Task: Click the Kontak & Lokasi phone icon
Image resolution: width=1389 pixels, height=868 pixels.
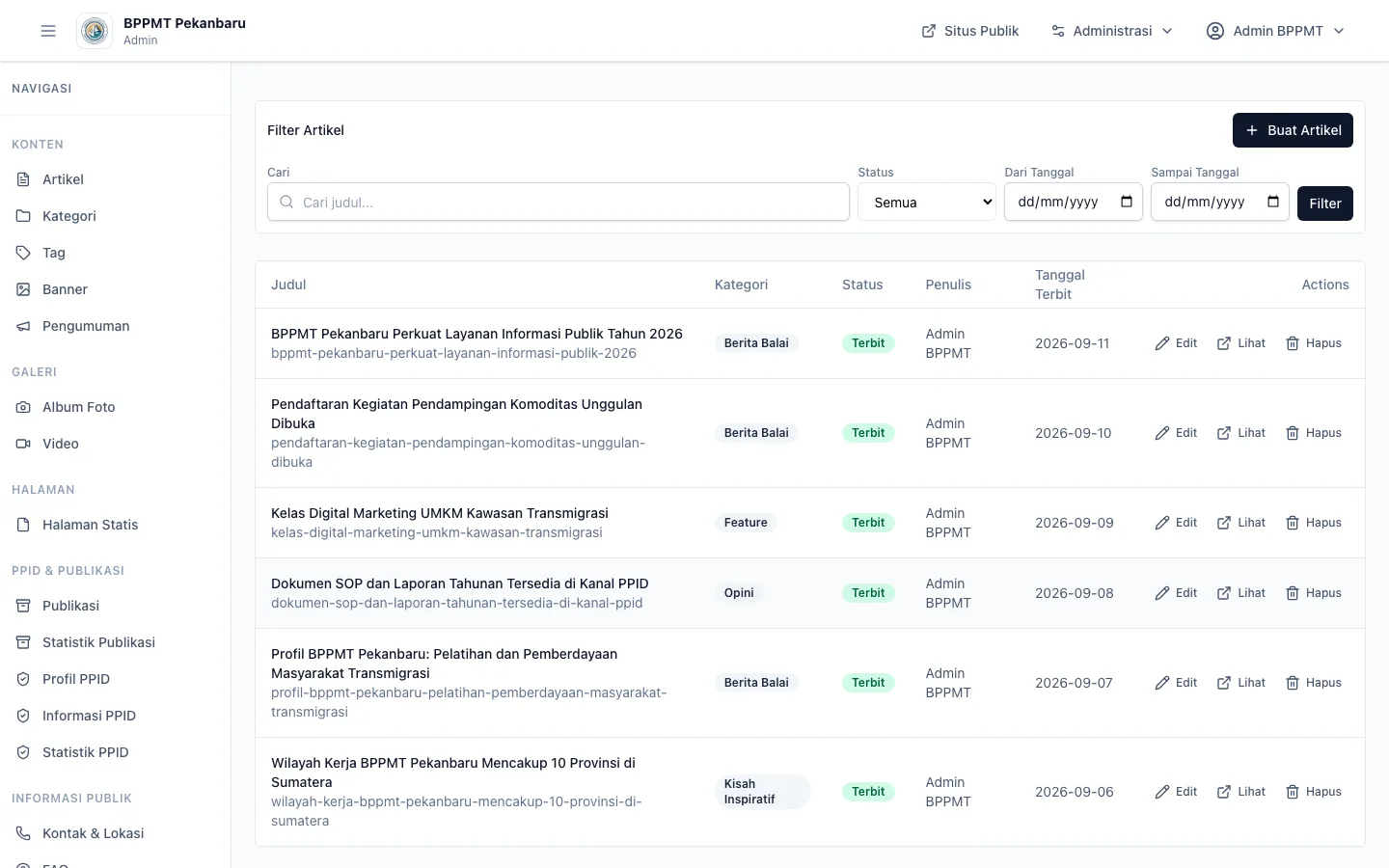Action: pyautogui.click(x=23, y=833)
